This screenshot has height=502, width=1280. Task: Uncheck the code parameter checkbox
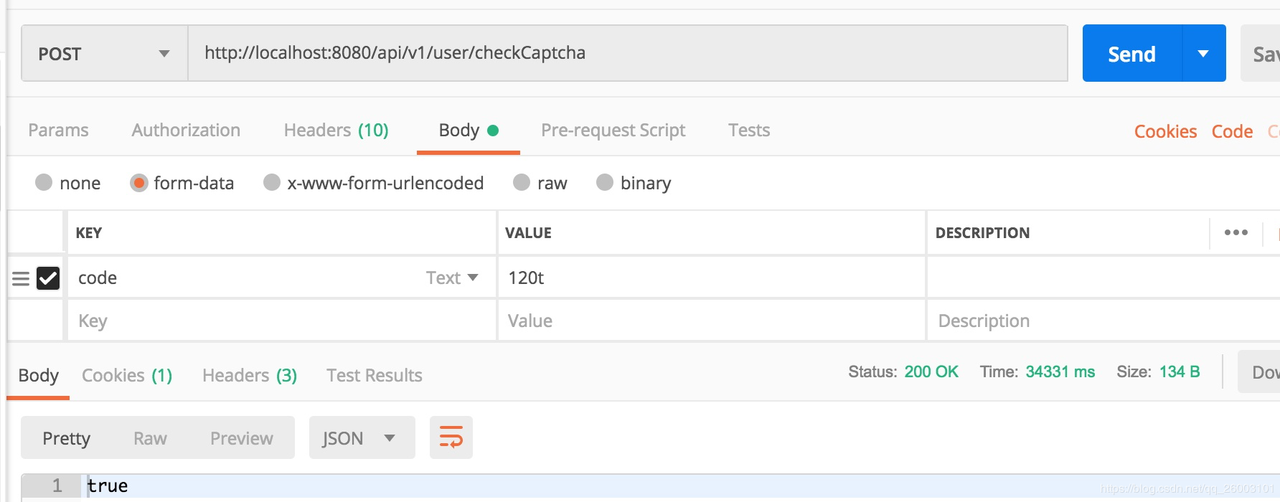click(48, 278)
